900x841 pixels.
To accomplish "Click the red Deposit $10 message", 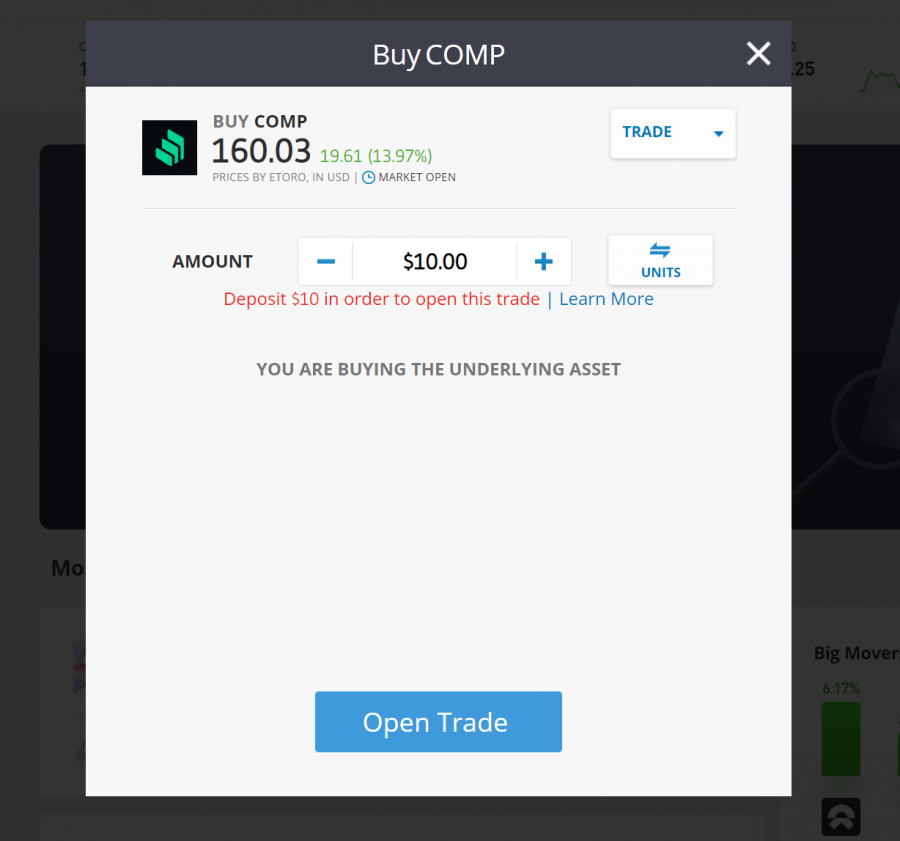I will pyautogui.click(x=381, y=299).
